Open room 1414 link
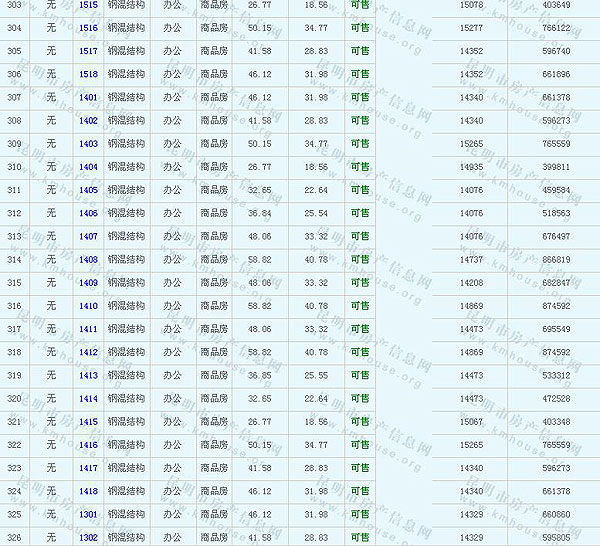Screen dimensions: 600x546 click(88, 399)
